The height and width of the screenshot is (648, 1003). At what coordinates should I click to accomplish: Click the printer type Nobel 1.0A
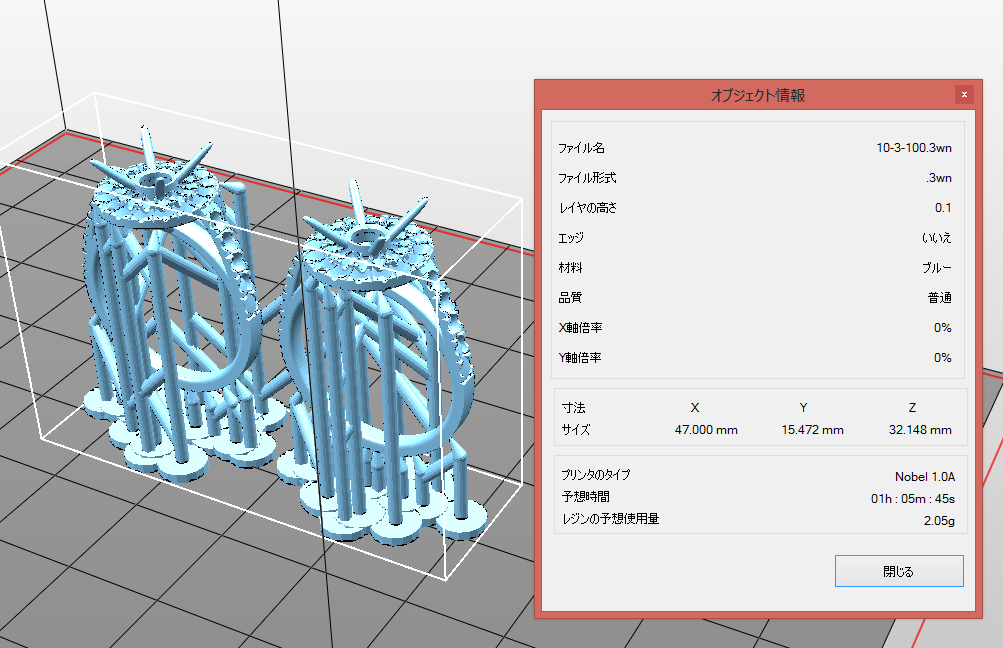pos(923,476)
